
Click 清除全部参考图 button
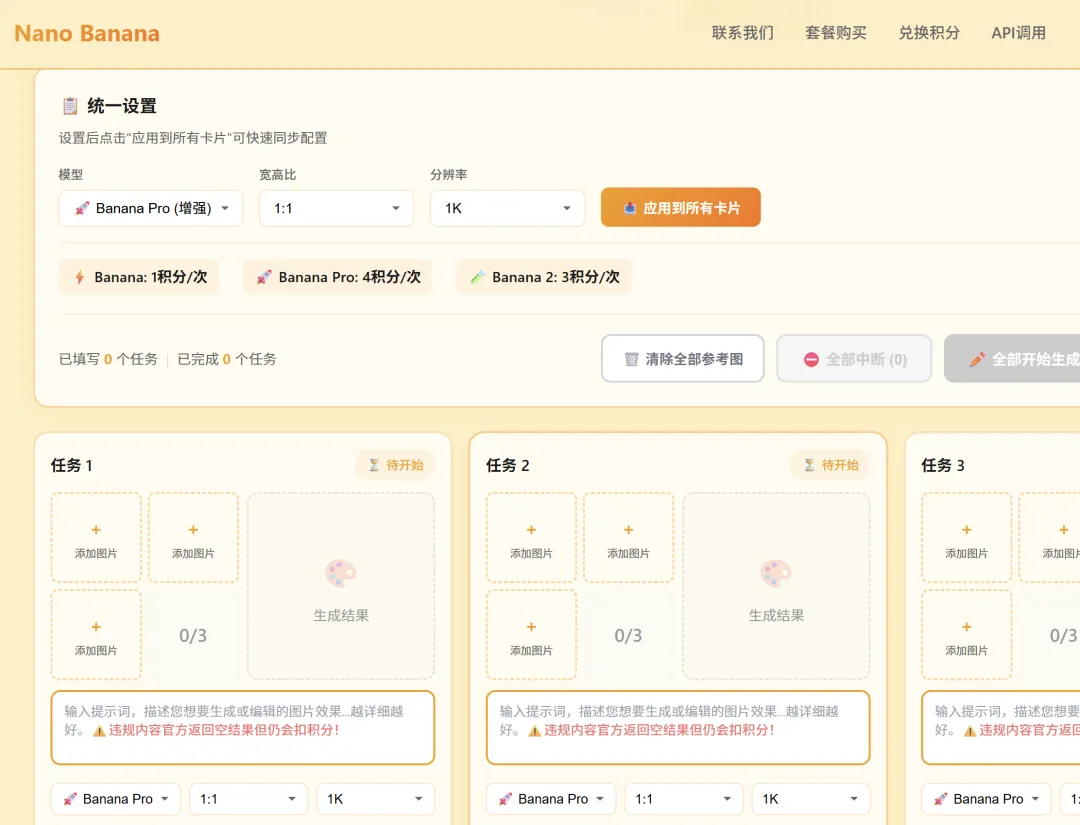coord(683,359)
